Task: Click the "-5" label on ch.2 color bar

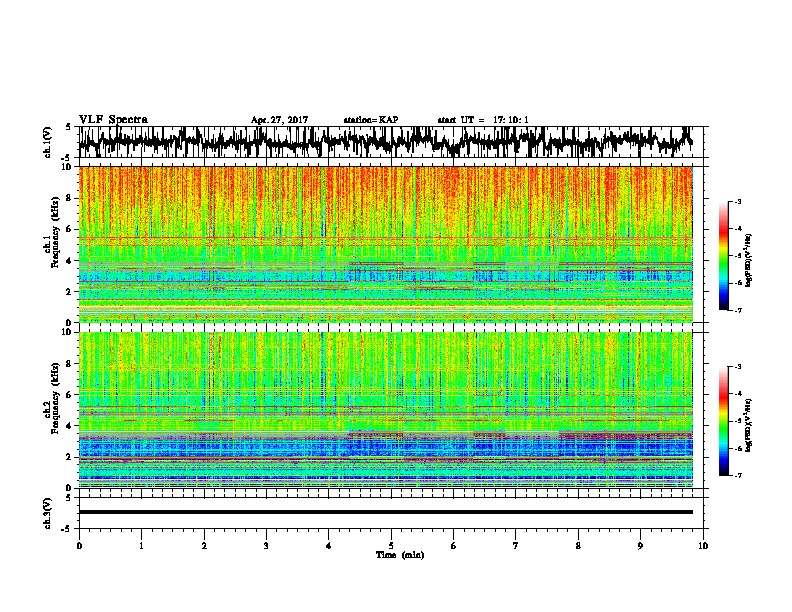Action: (737, 421)
